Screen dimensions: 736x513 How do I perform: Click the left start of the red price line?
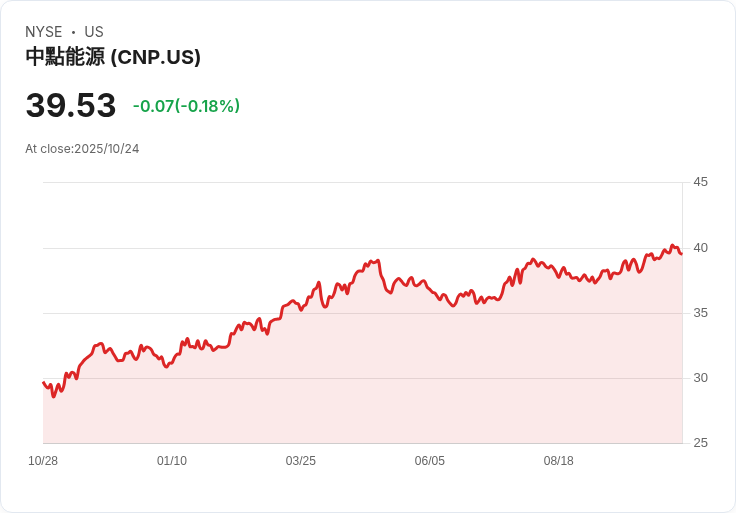click(44, 383)
